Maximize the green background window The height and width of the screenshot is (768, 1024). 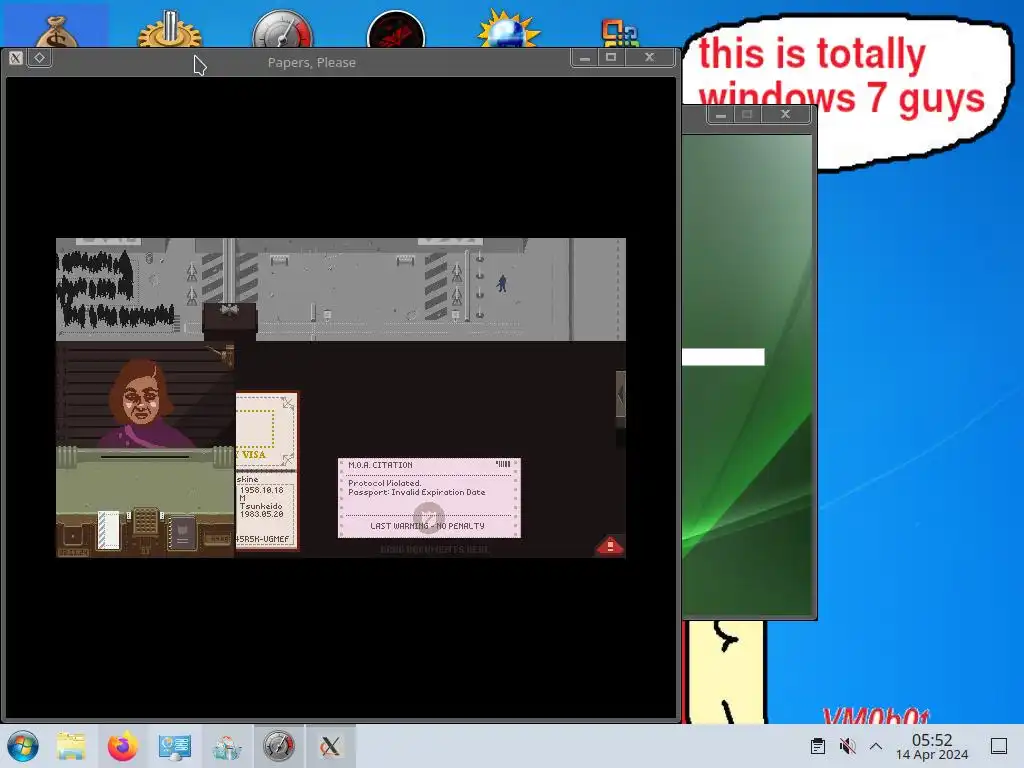point(747,115)
